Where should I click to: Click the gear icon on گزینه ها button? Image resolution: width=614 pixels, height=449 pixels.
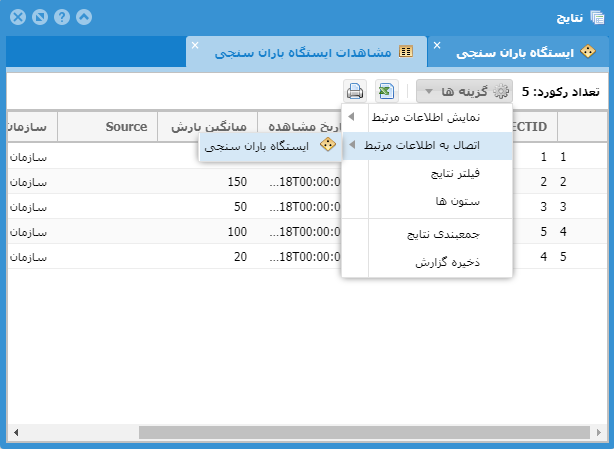coord(501,91)
